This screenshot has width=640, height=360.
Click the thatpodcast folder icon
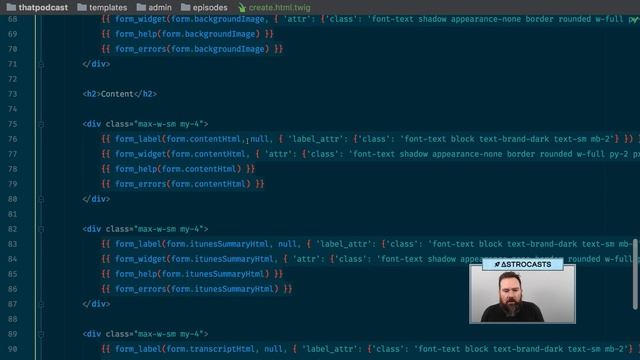(x=11, y=7)
